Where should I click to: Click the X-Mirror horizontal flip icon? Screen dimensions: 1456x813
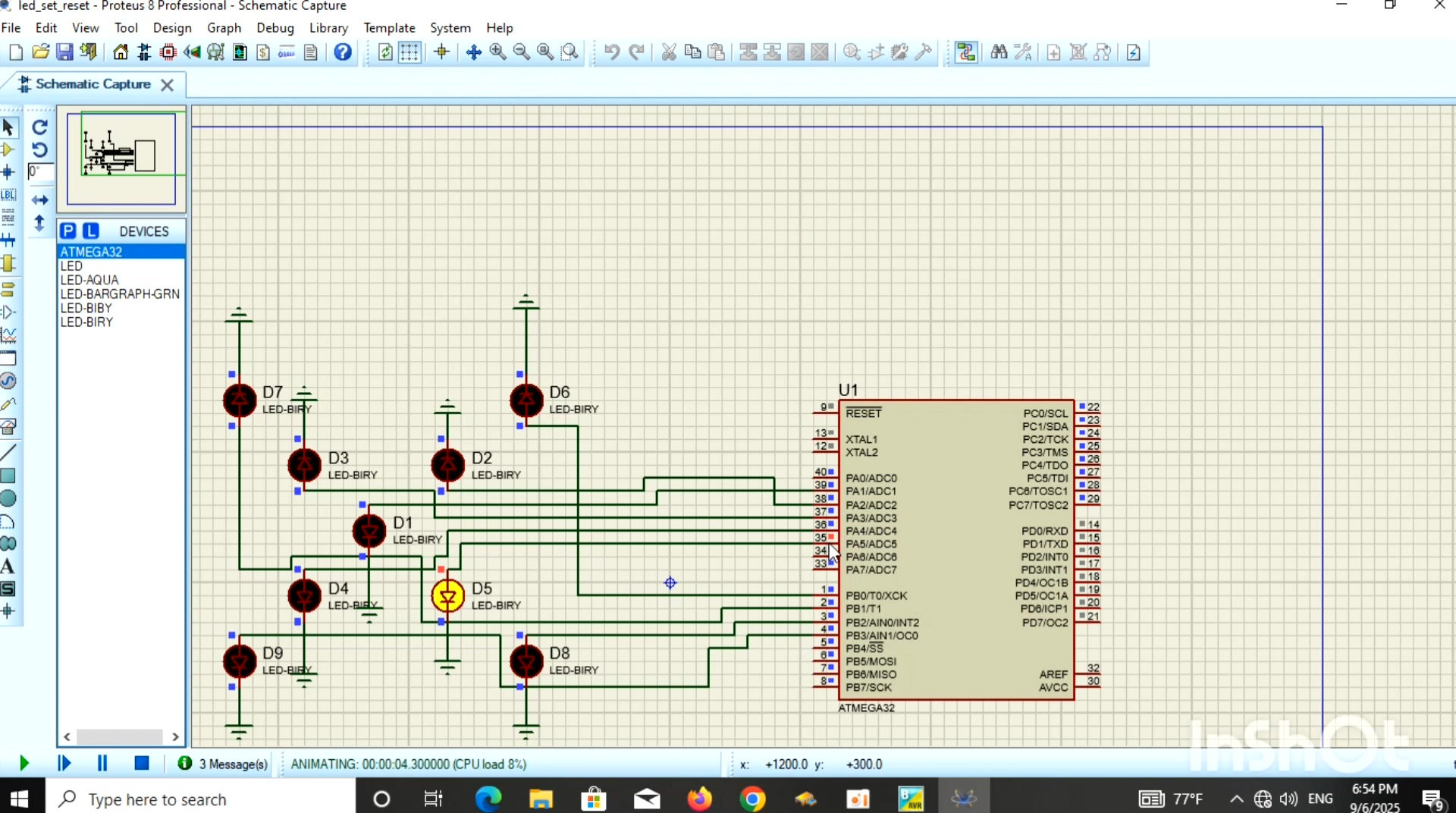point(40,200)
